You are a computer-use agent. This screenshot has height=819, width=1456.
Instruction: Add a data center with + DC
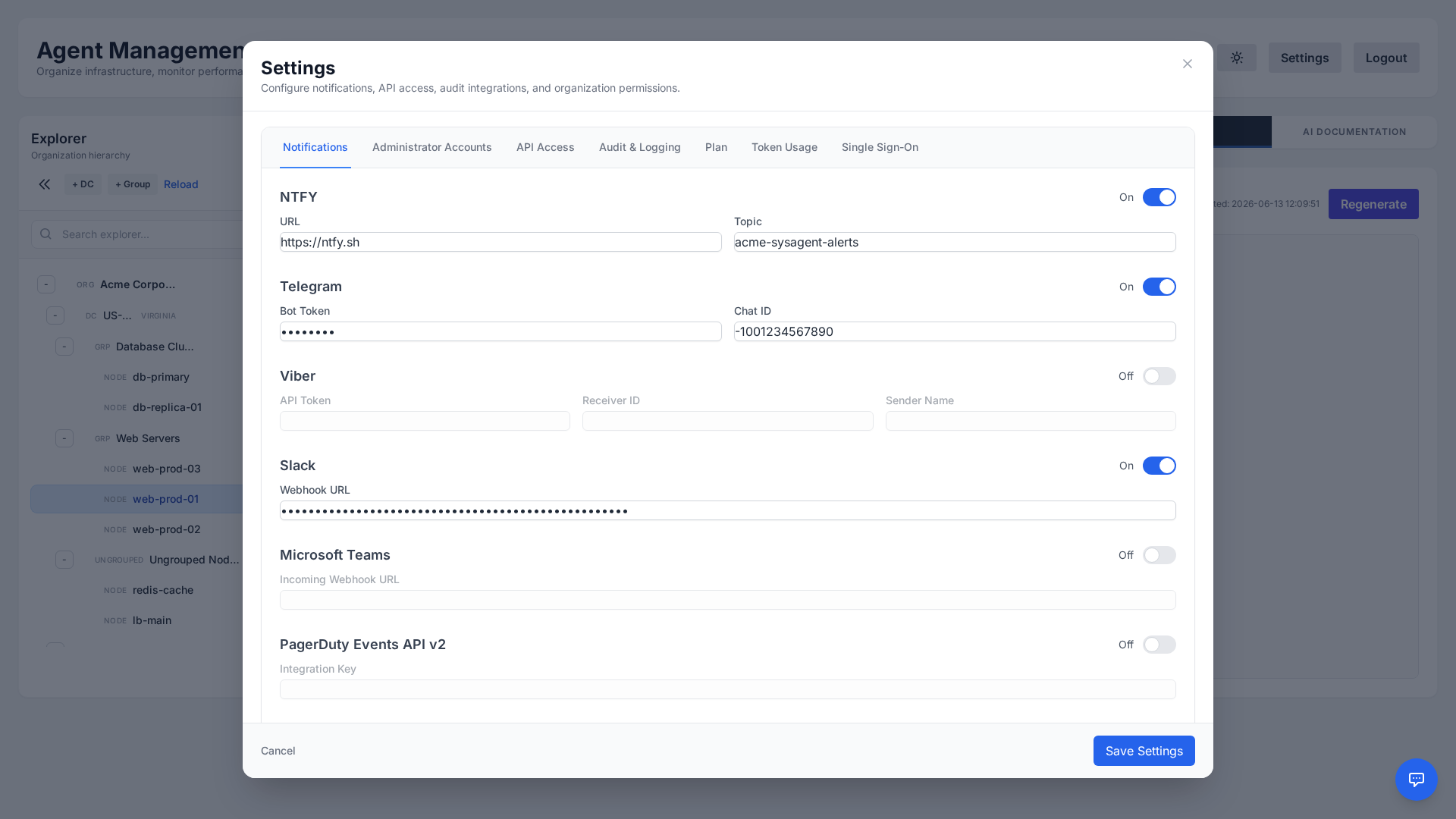pos(83,184)
